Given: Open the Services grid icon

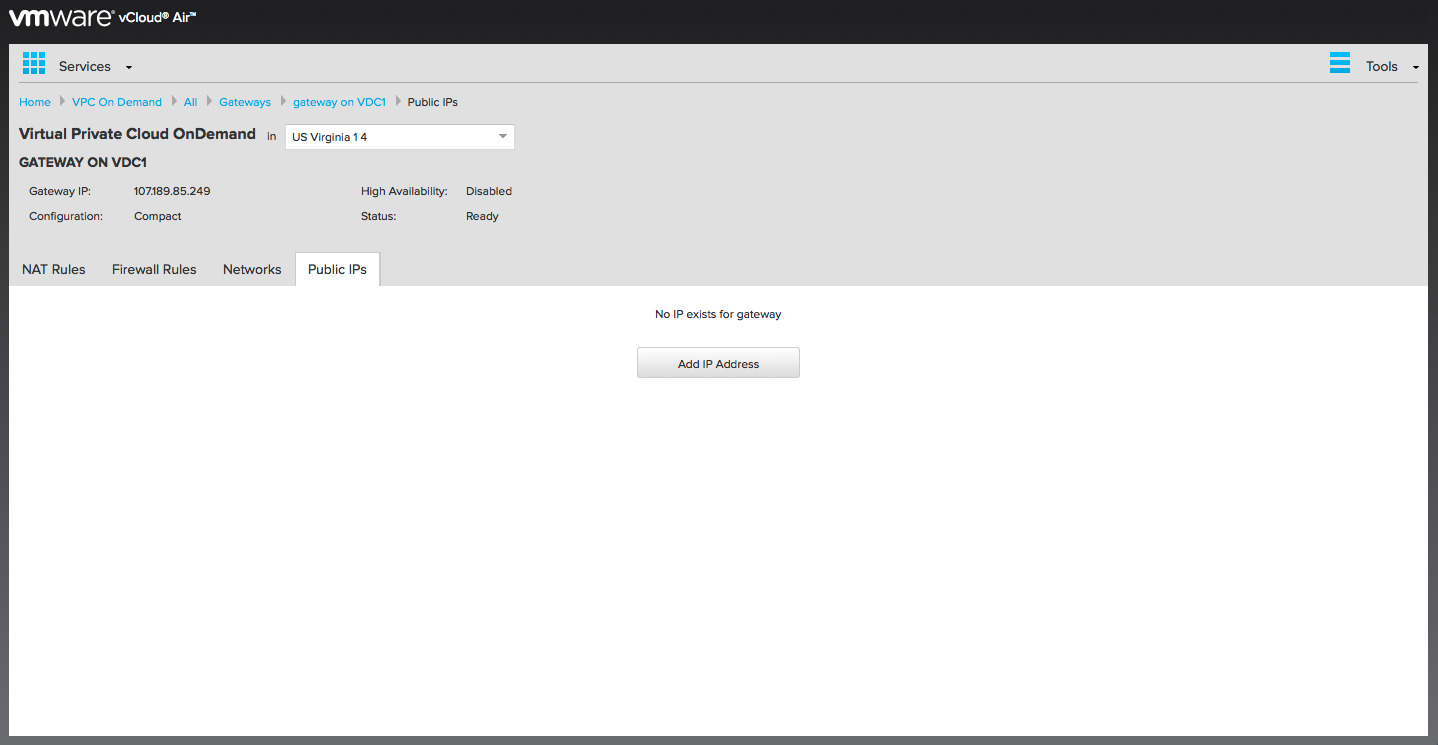Looking at the screenshot, I should pyautogui.click(x=34, y=63).
